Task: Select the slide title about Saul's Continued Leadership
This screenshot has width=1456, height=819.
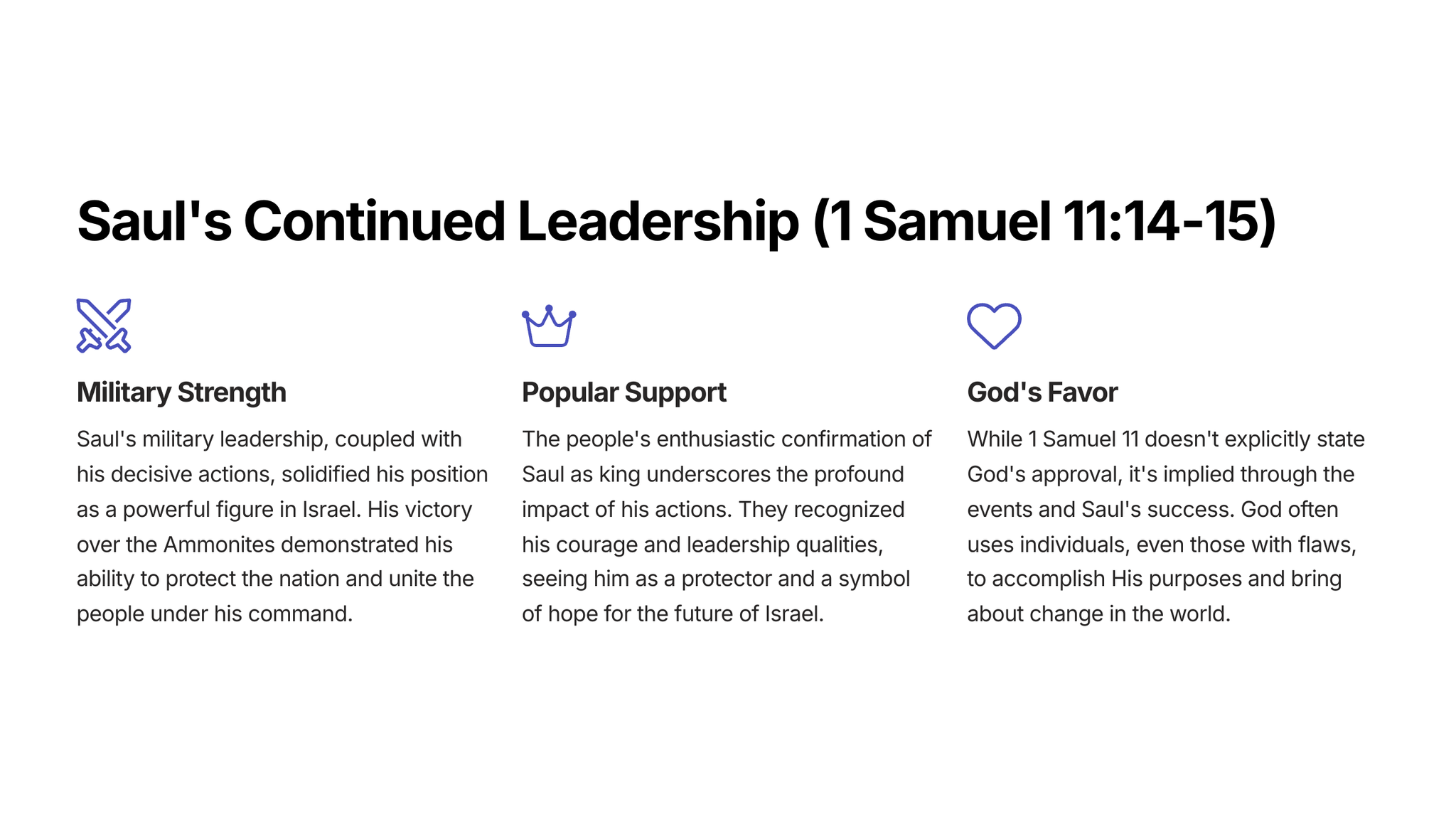Action: click(675, 222)
